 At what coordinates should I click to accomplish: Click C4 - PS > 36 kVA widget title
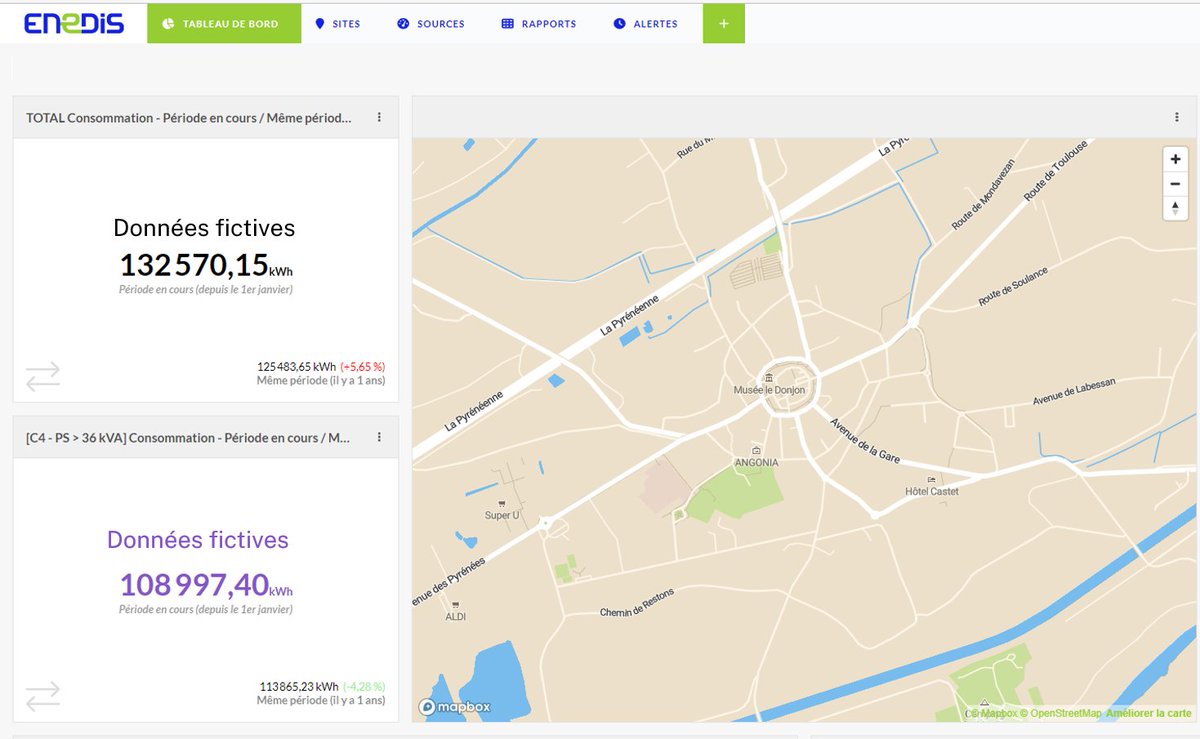[x=189, y=438]
